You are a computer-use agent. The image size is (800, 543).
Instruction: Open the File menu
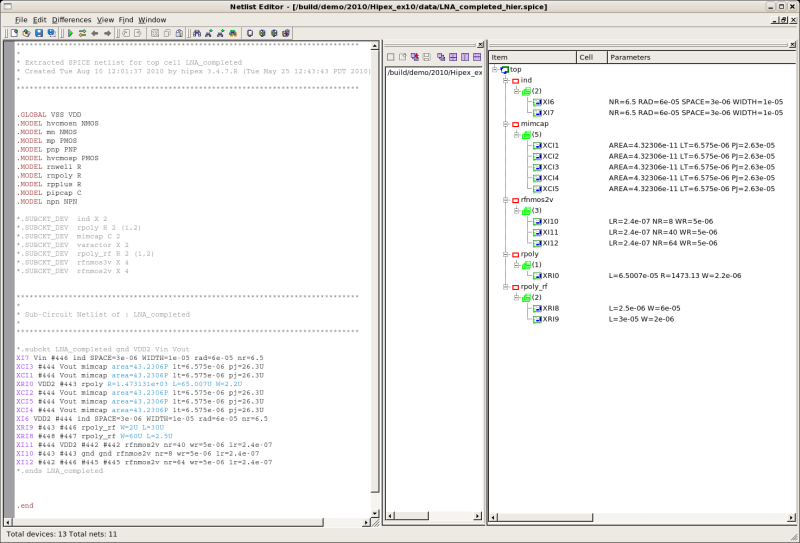[21, 19]
